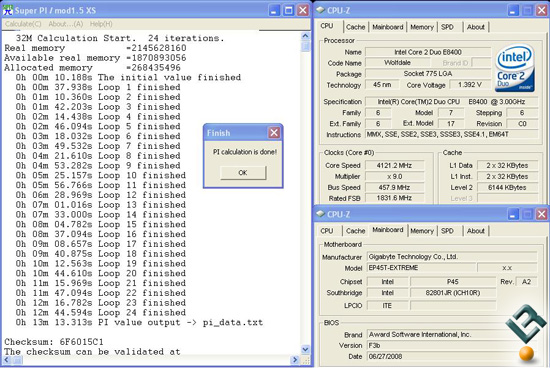Click the Multiplier value 'x 9.0'
The height and width of the screenshot is (368, 550).
395,176
